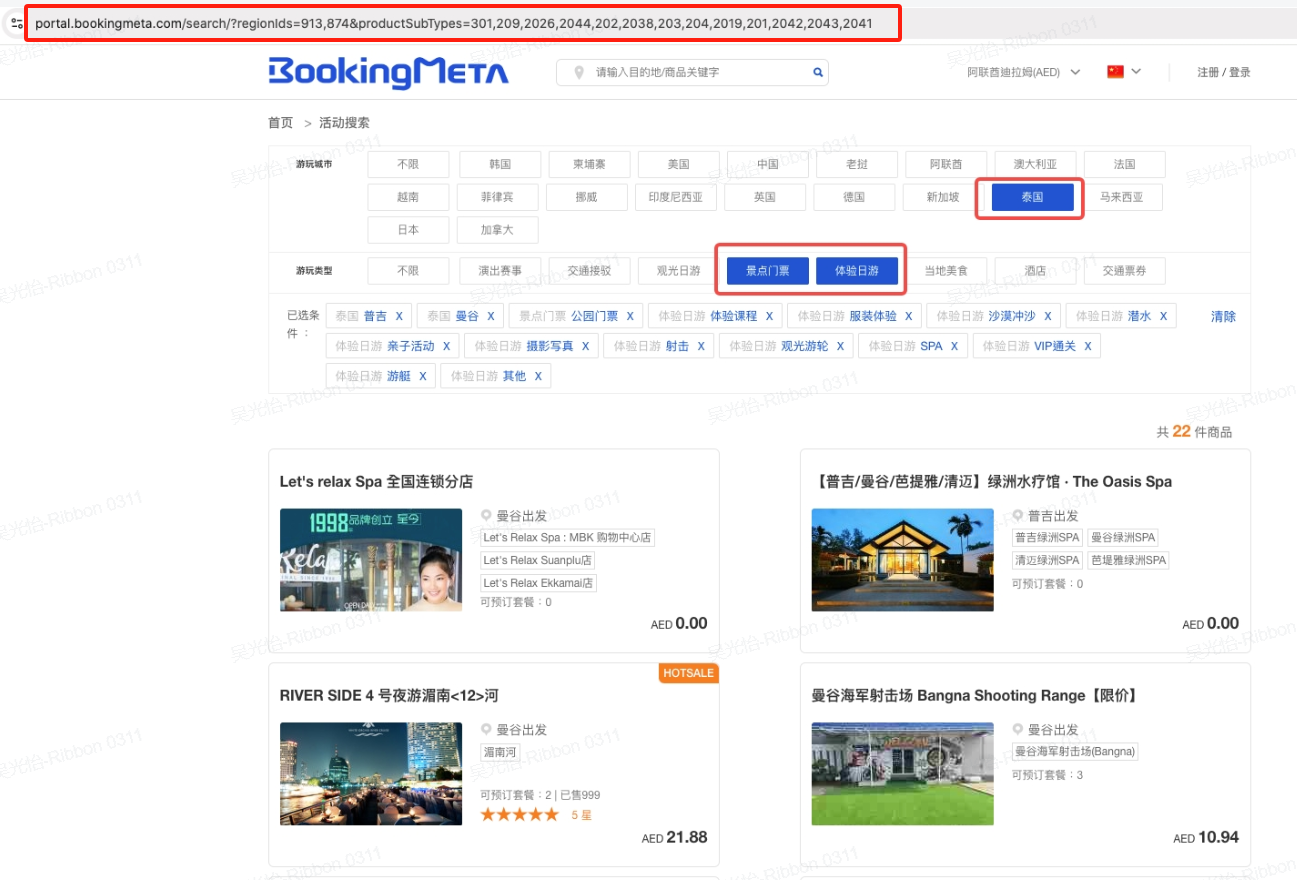Open the language flag dropdown

pyautogui.click(x=1124, y=72)
